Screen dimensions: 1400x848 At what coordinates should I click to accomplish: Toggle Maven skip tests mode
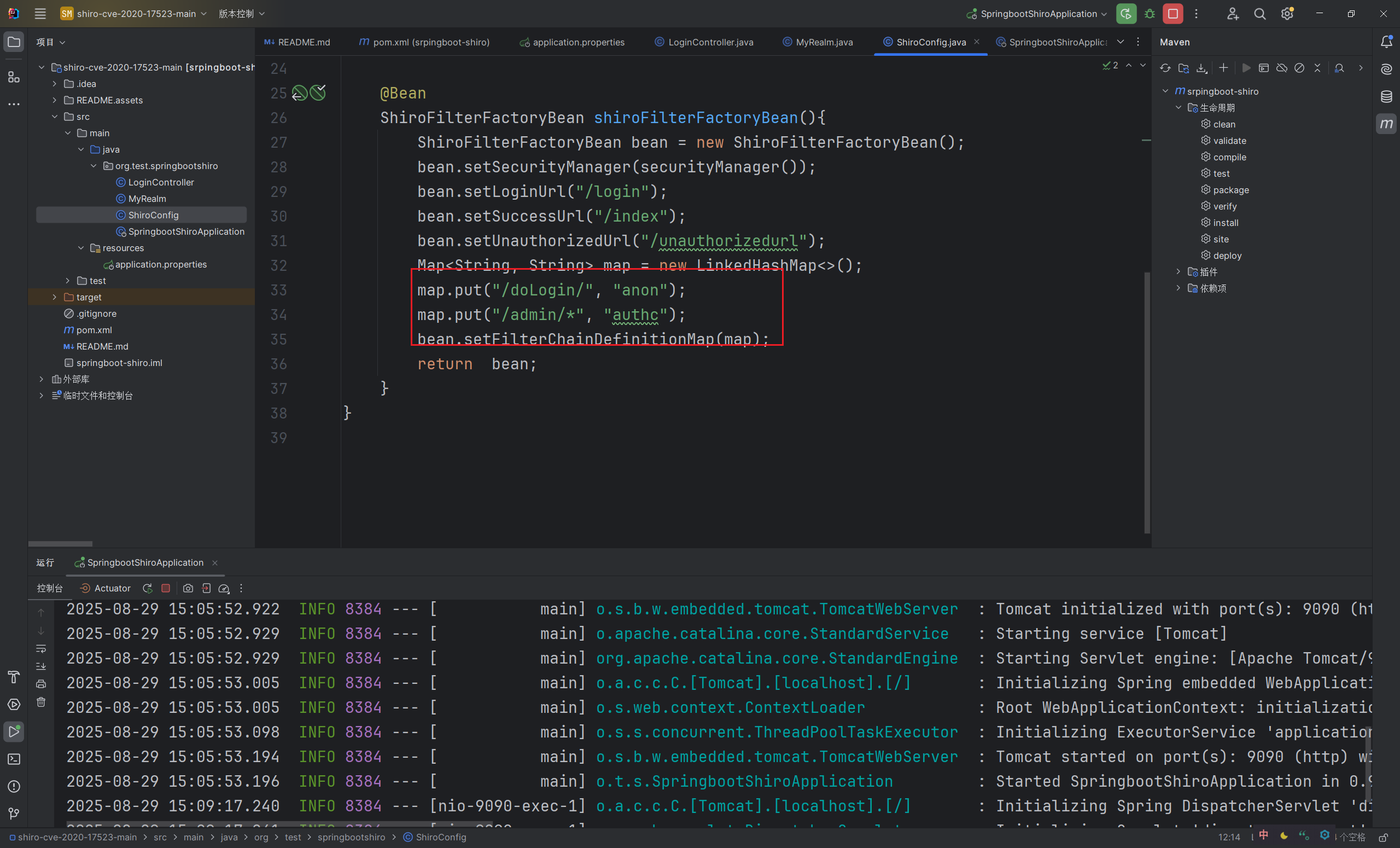point(1299,68)
